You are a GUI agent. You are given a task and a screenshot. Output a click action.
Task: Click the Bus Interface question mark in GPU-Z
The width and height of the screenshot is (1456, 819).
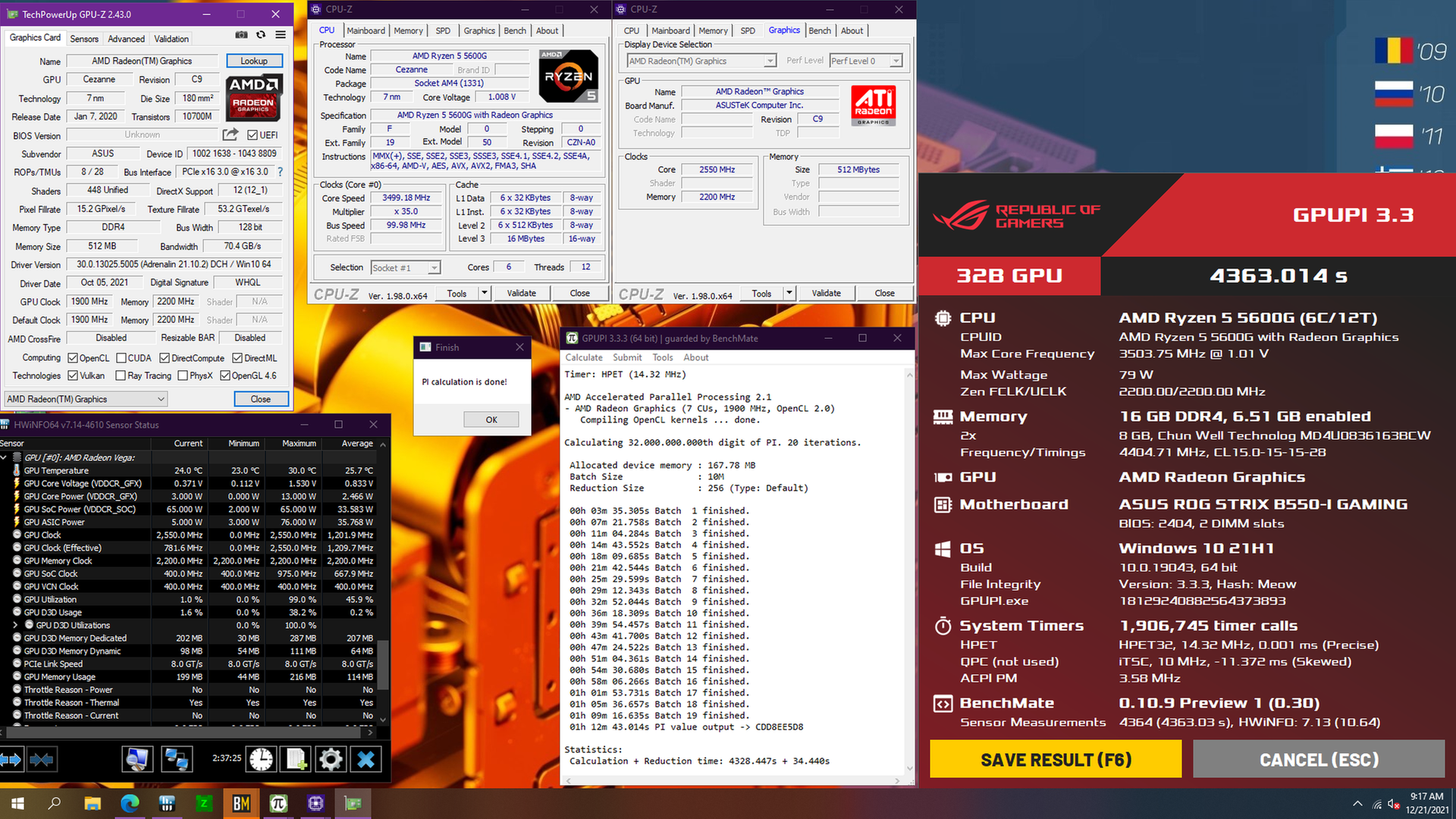pyautogui.click(x=280, y=172)
